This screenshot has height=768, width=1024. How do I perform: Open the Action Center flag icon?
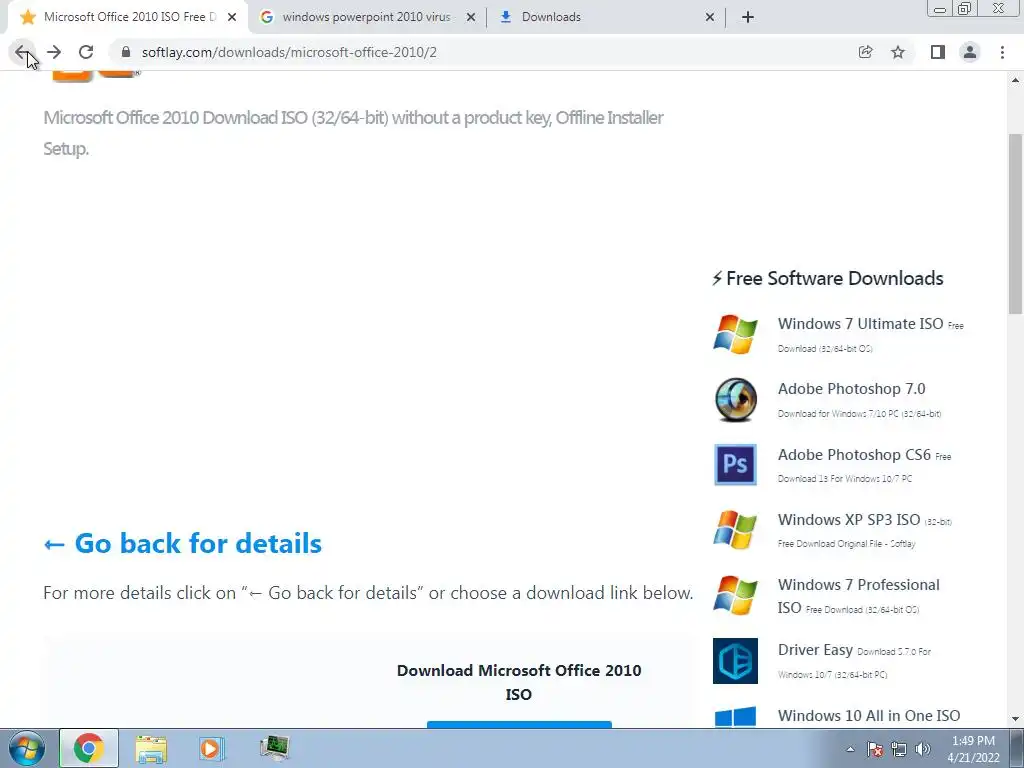pos(876,749)
